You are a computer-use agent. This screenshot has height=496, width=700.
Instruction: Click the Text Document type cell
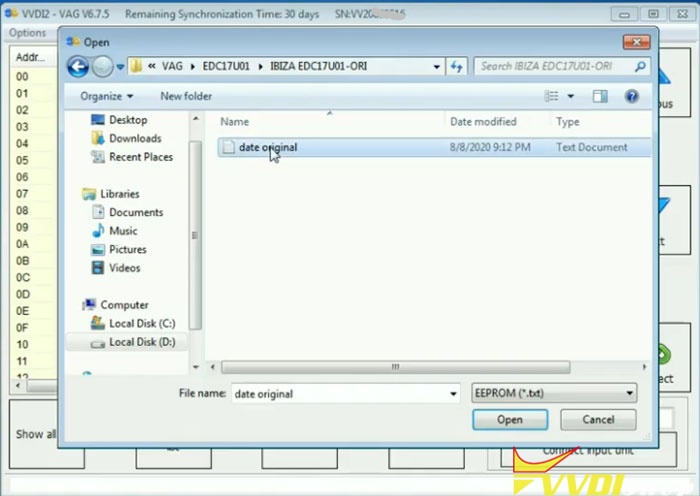[592, 147]
